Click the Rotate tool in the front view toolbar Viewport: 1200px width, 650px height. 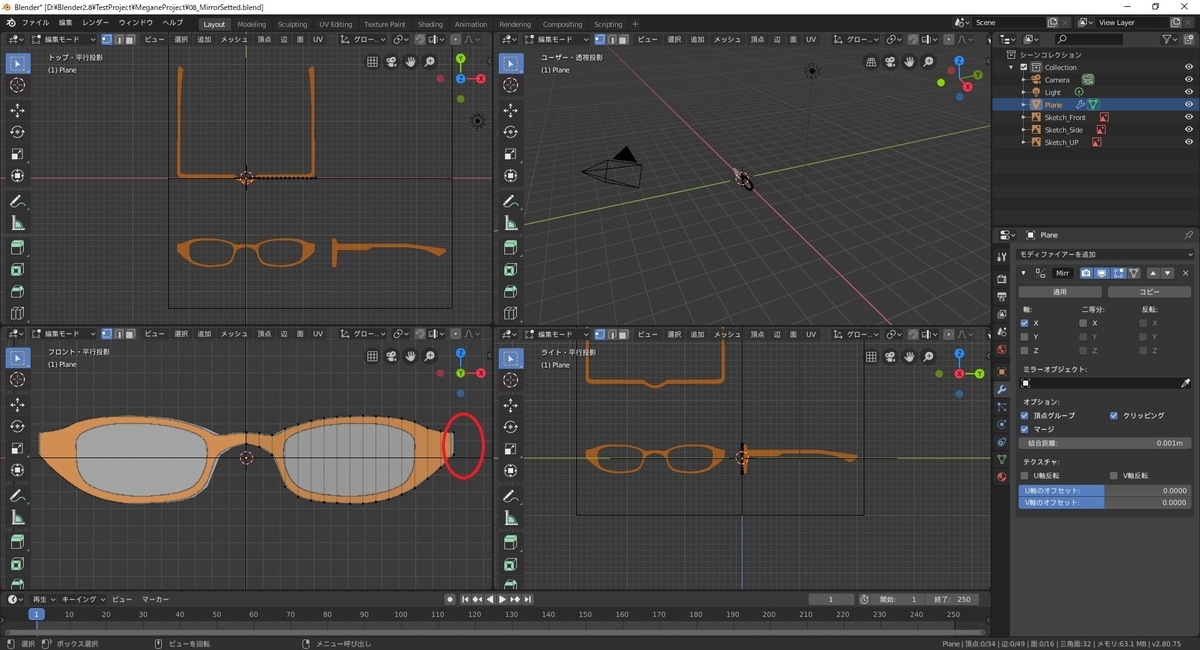pos(18,427)
